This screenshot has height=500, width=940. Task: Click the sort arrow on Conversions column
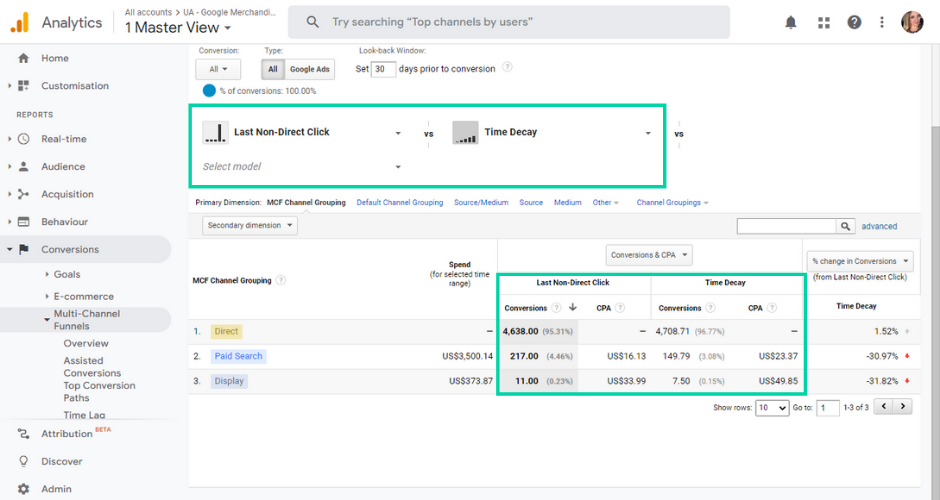click(573, 307)
